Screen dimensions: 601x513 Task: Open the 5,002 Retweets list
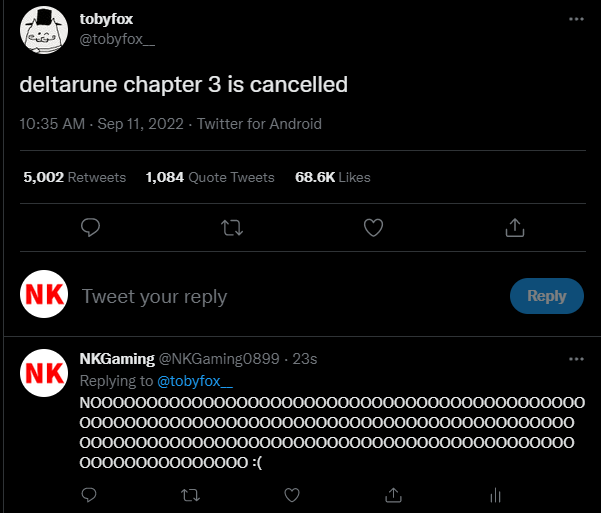pyautogui.click(x=74, y=177)
